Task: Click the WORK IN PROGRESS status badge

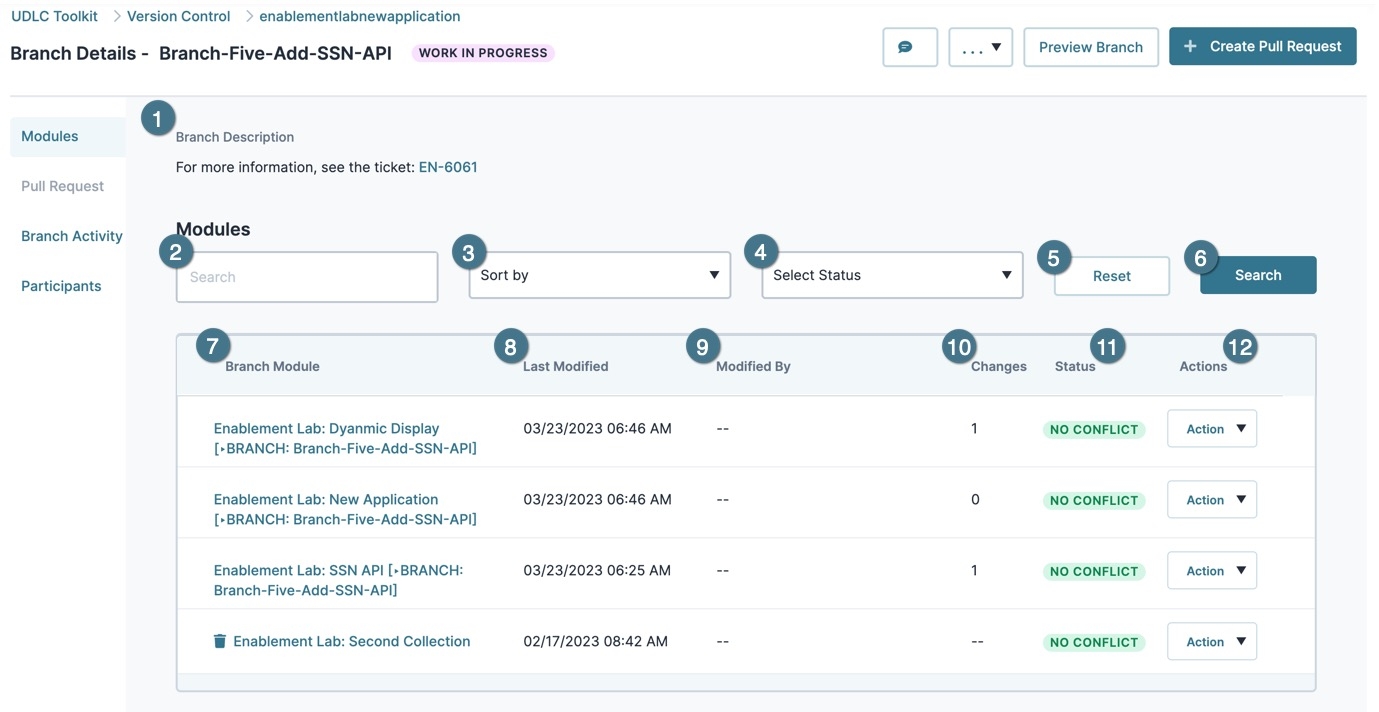Action: pyautogui.click(x=483, y=53)
